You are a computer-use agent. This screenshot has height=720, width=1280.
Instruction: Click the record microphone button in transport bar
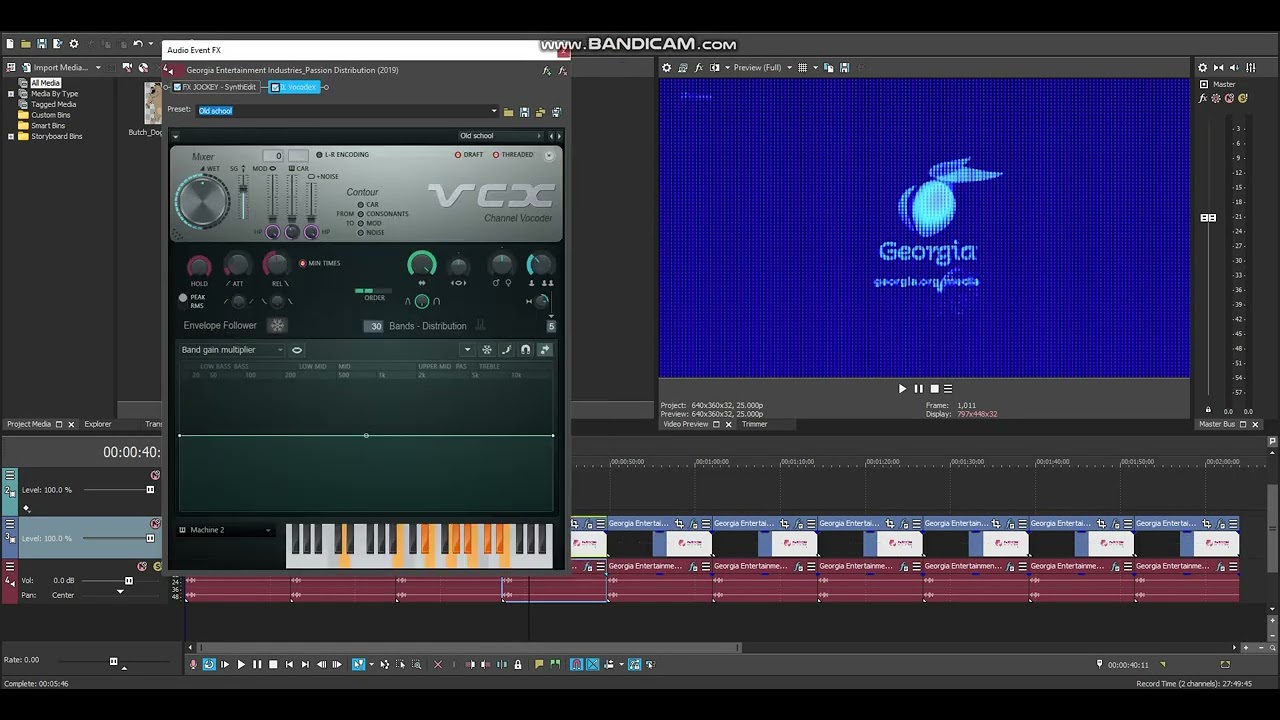coord(194,664)
